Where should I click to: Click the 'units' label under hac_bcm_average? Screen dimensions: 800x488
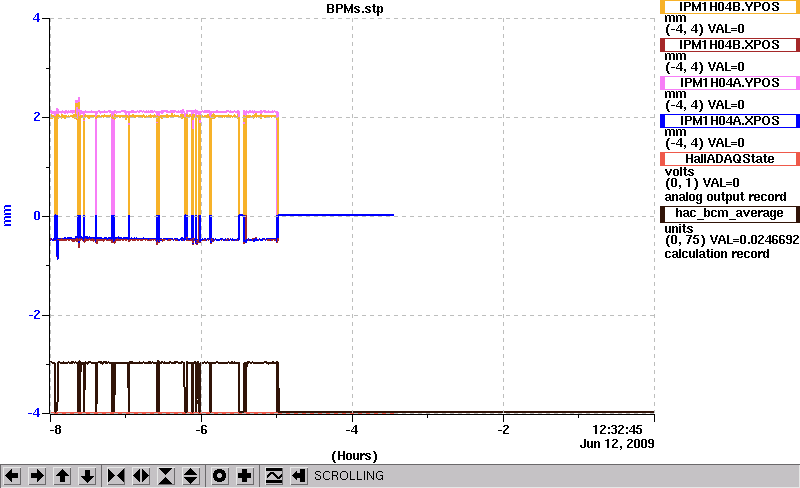pyautogui.click(x=679, y=229)
